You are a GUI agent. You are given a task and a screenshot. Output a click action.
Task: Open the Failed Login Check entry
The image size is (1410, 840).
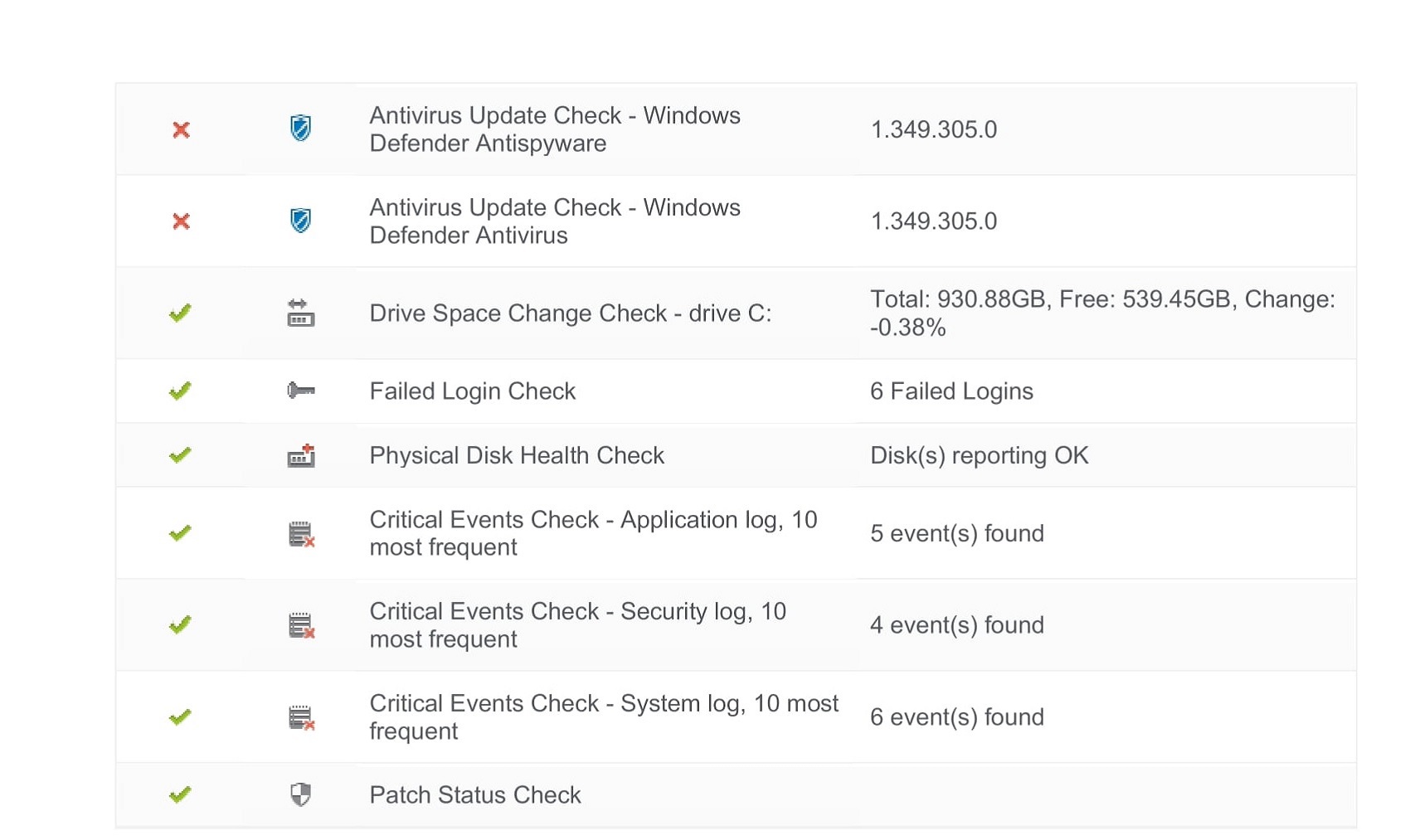472,391
